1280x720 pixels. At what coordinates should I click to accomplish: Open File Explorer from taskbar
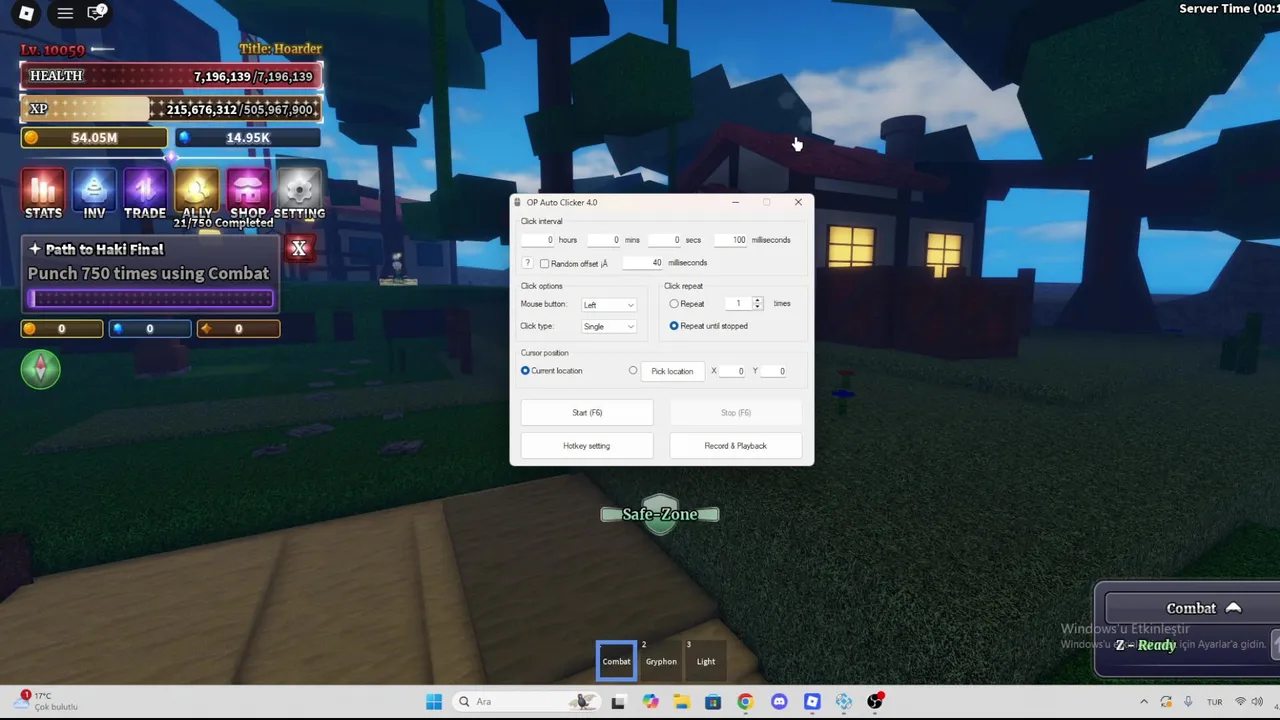coord(681,702)
